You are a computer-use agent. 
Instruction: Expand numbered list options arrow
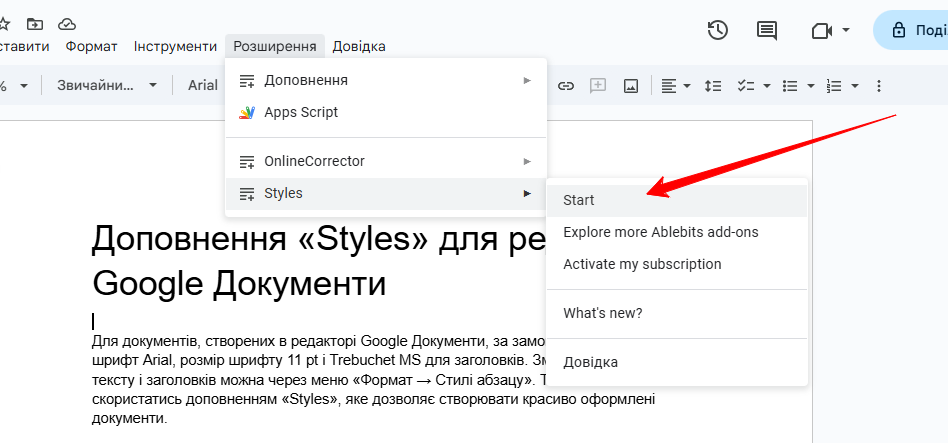(x=855, y=86)
